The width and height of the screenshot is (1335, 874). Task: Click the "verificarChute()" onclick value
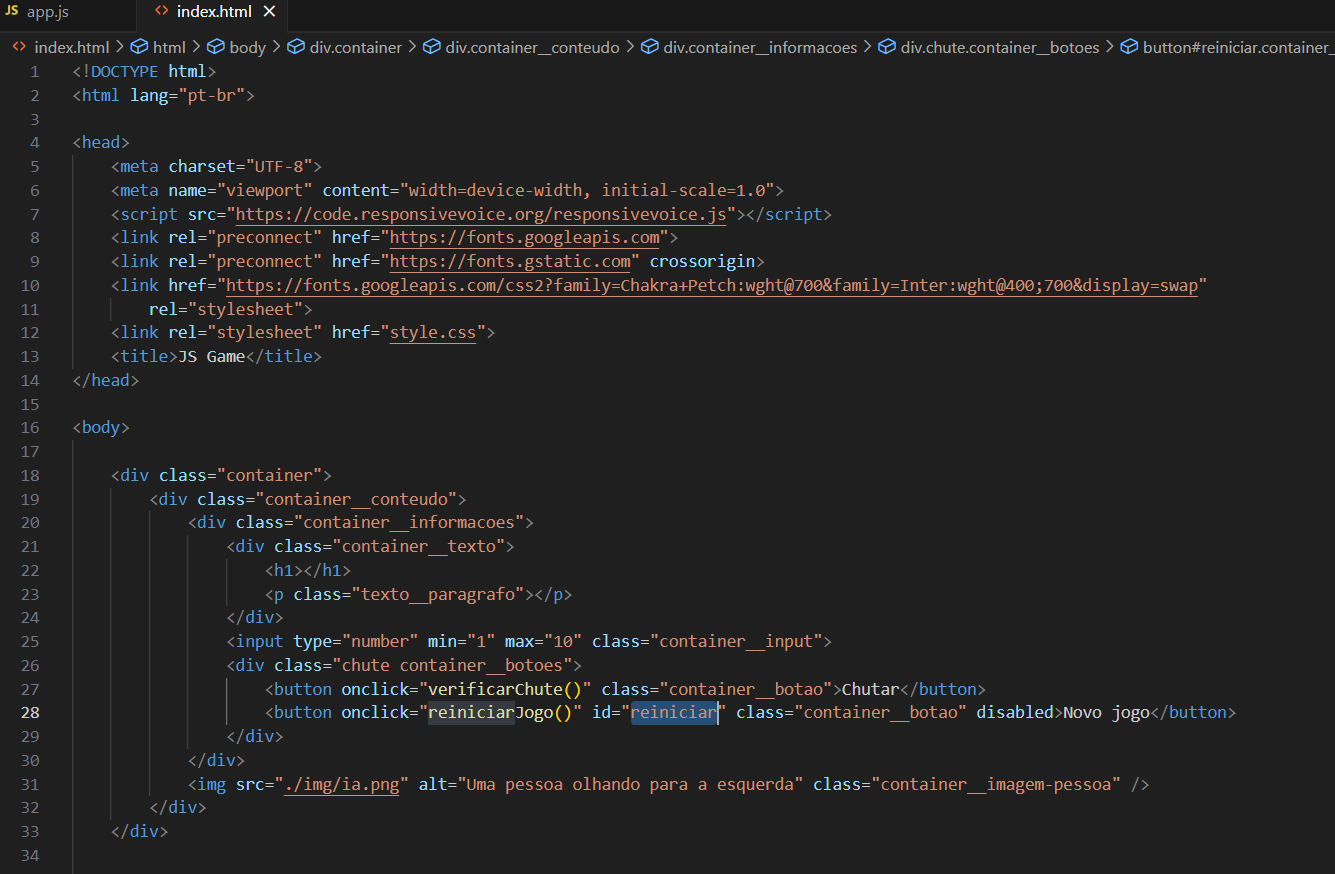(505, 689)
